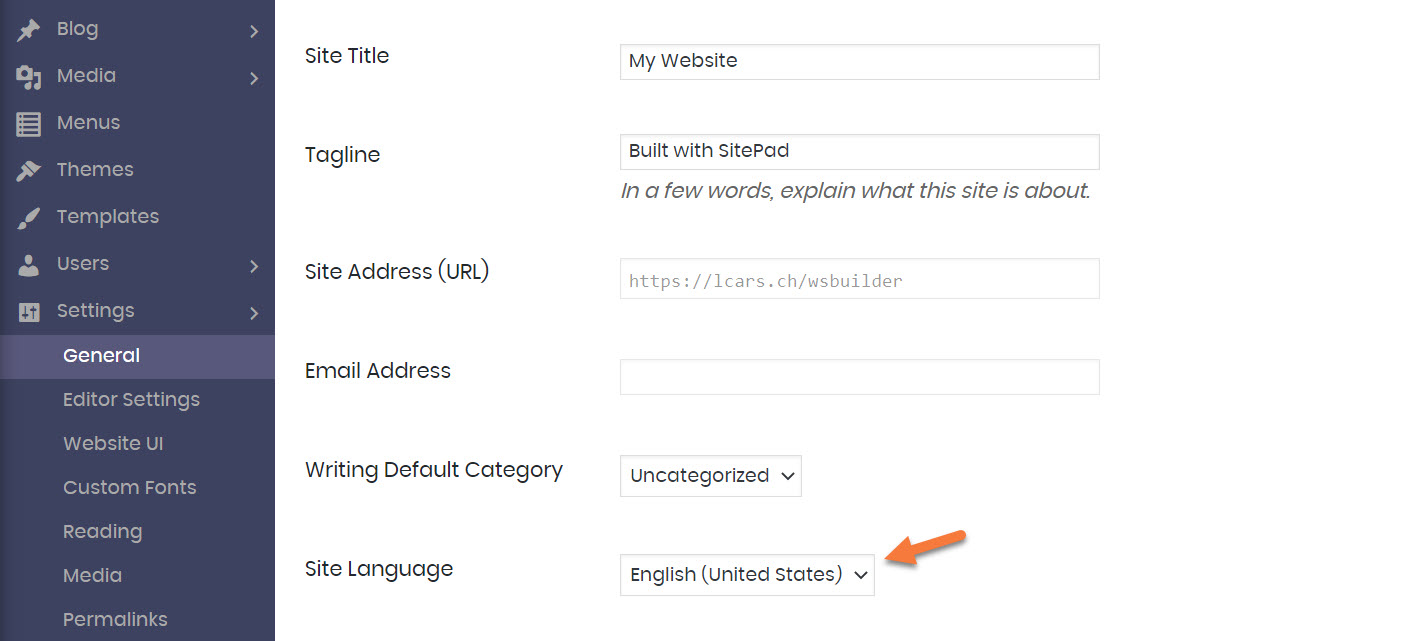1425x641 pixels.
Task: Click the Settings sliders icon
Action: (29, 312)
